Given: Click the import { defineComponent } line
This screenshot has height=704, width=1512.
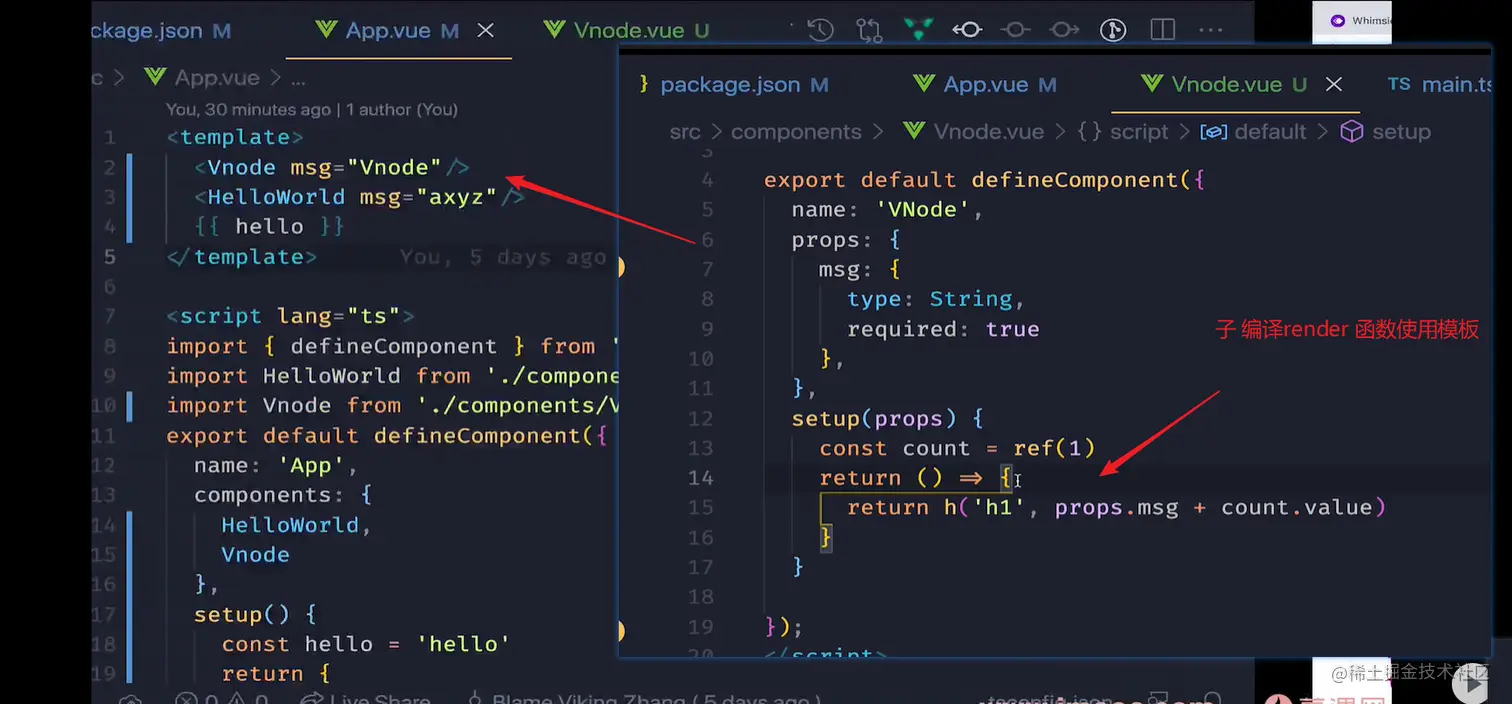Looking at the screenshot, I should point(393,346).
